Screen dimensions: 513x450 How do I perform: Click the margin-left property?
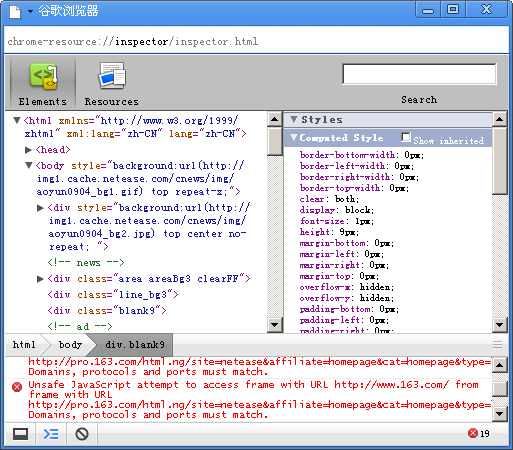[342, 254]
